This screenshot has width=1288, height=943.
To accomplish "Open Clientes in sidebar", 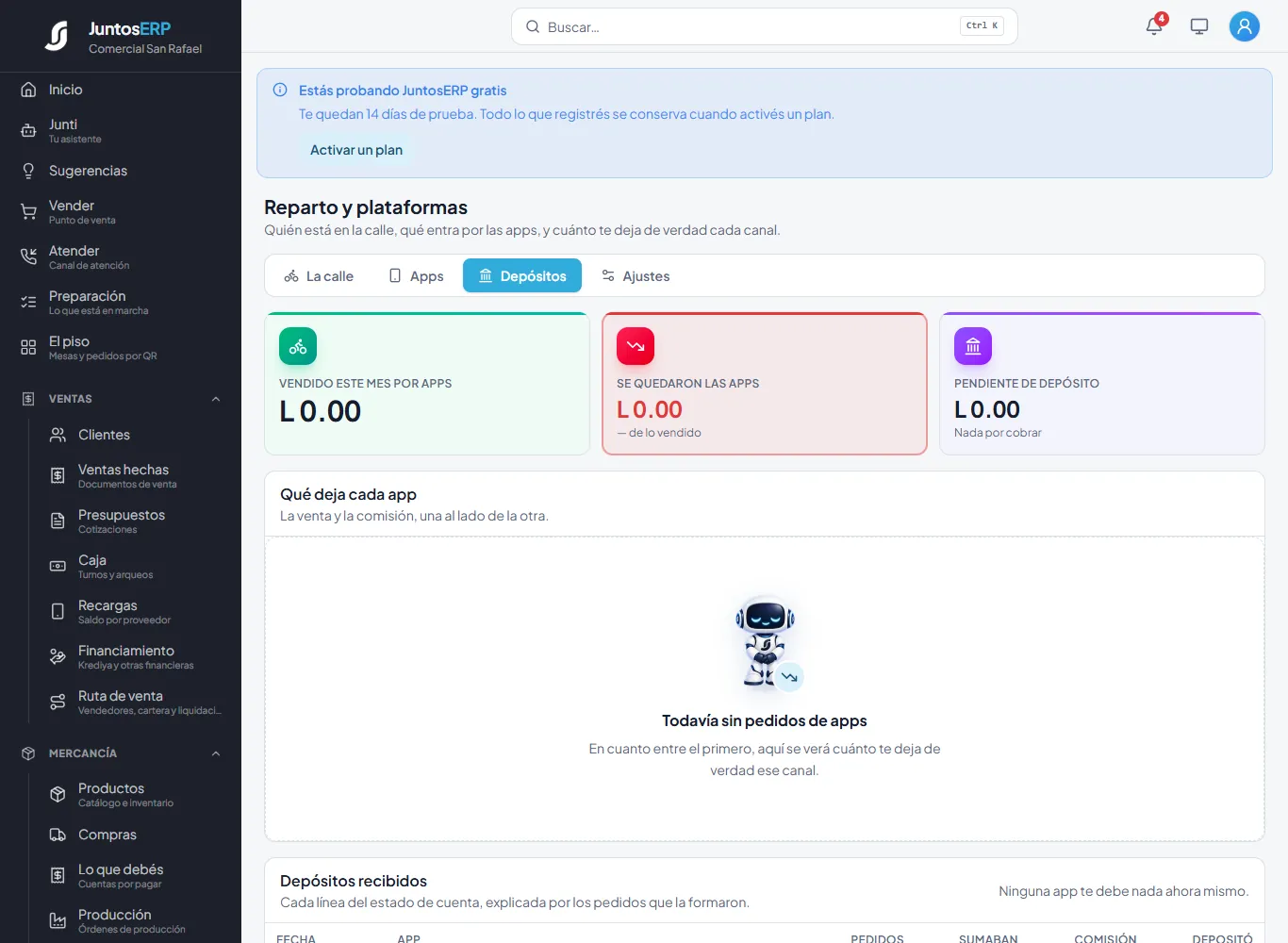I will [136, 435].
